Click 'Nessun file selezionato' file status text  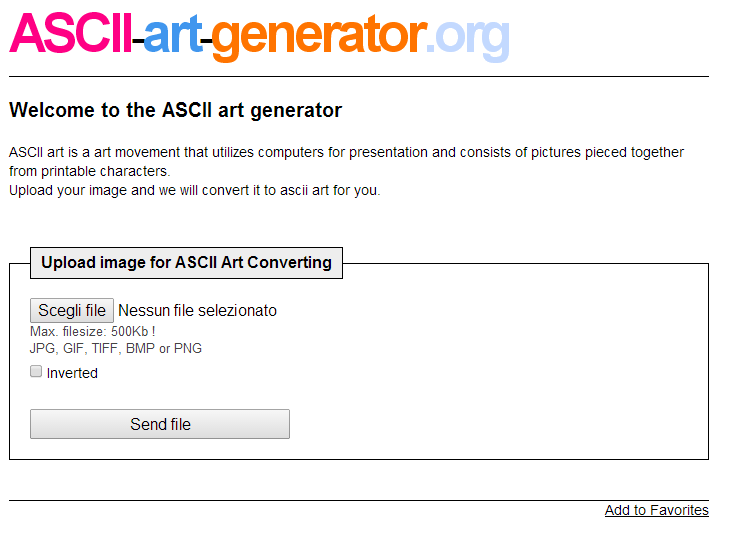click(x=197, y=311)
